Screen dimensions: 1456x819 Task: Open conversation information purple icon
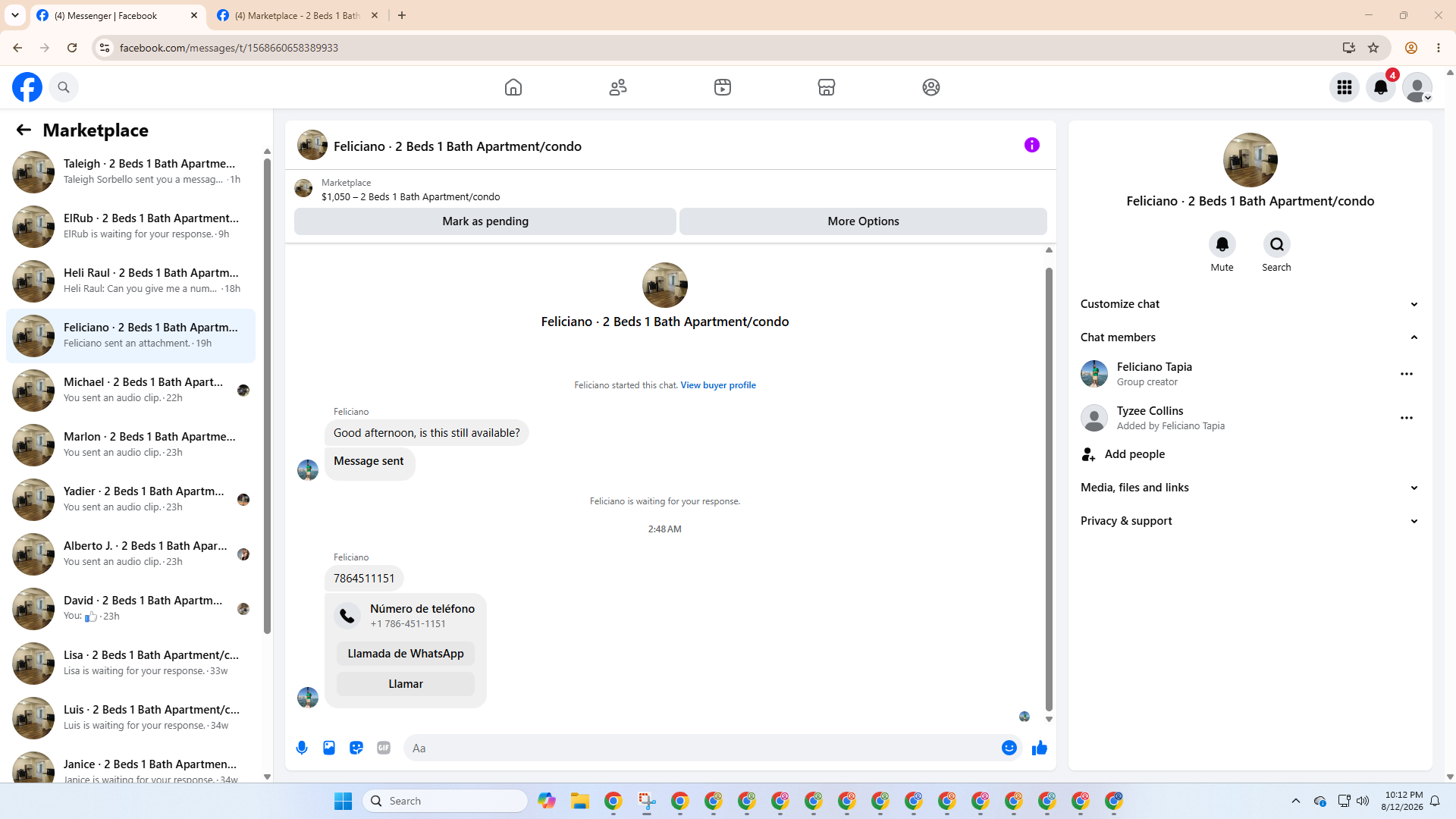[1032, 145]
